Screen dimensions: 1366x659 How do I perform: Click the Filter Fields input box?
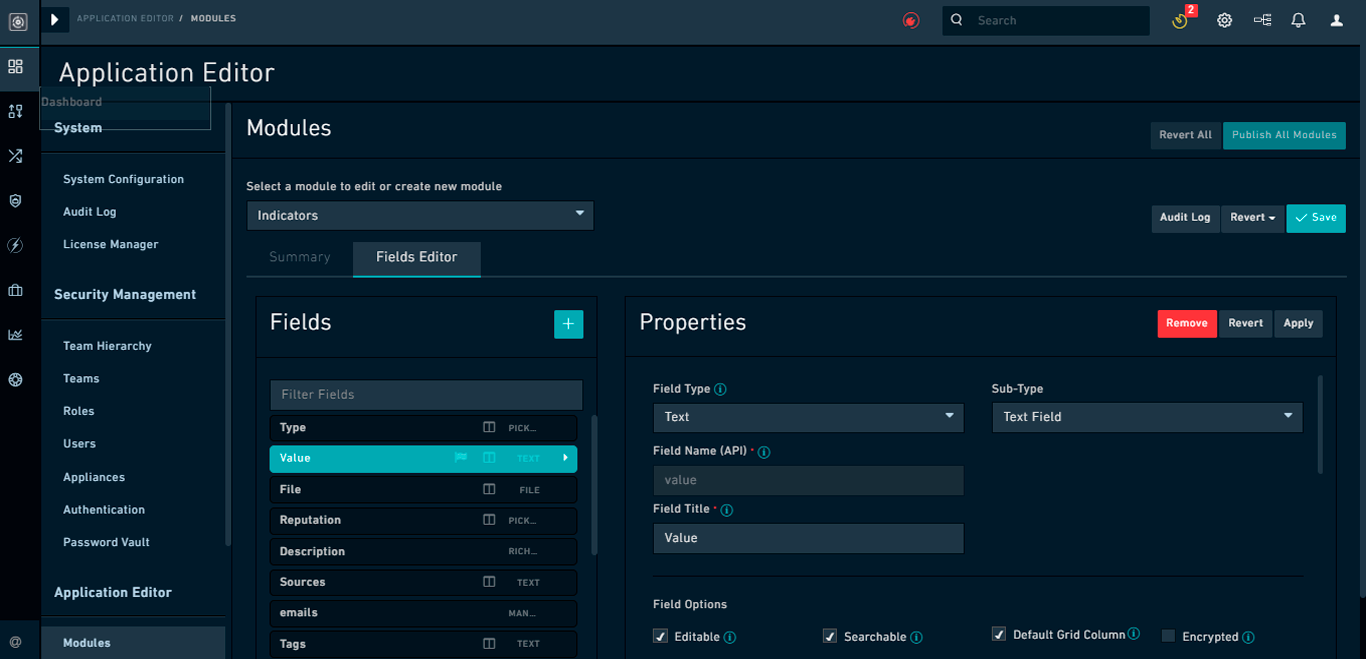426,395
